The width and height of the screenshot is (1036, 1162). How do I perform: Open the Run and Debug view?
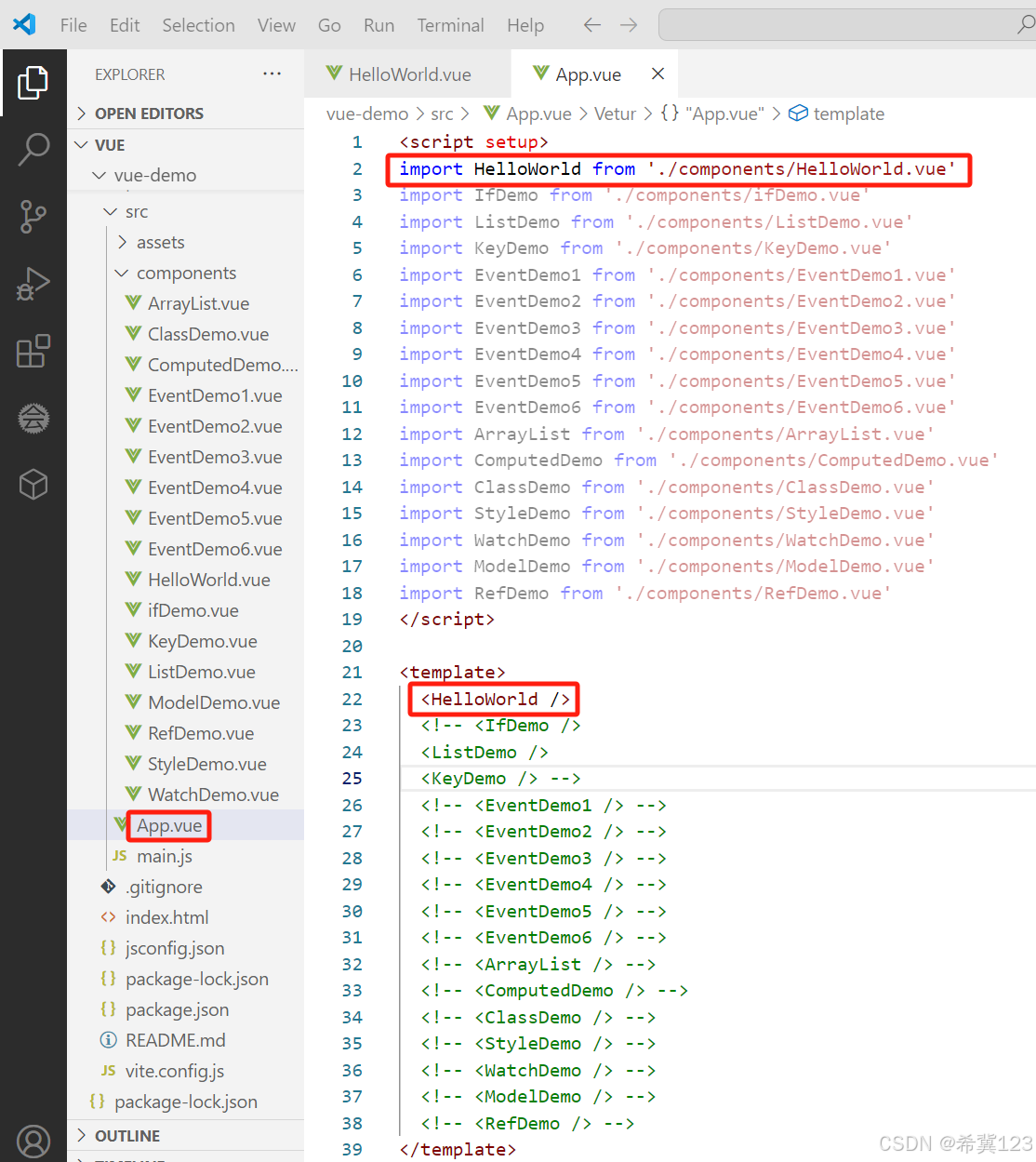[33, 284]
